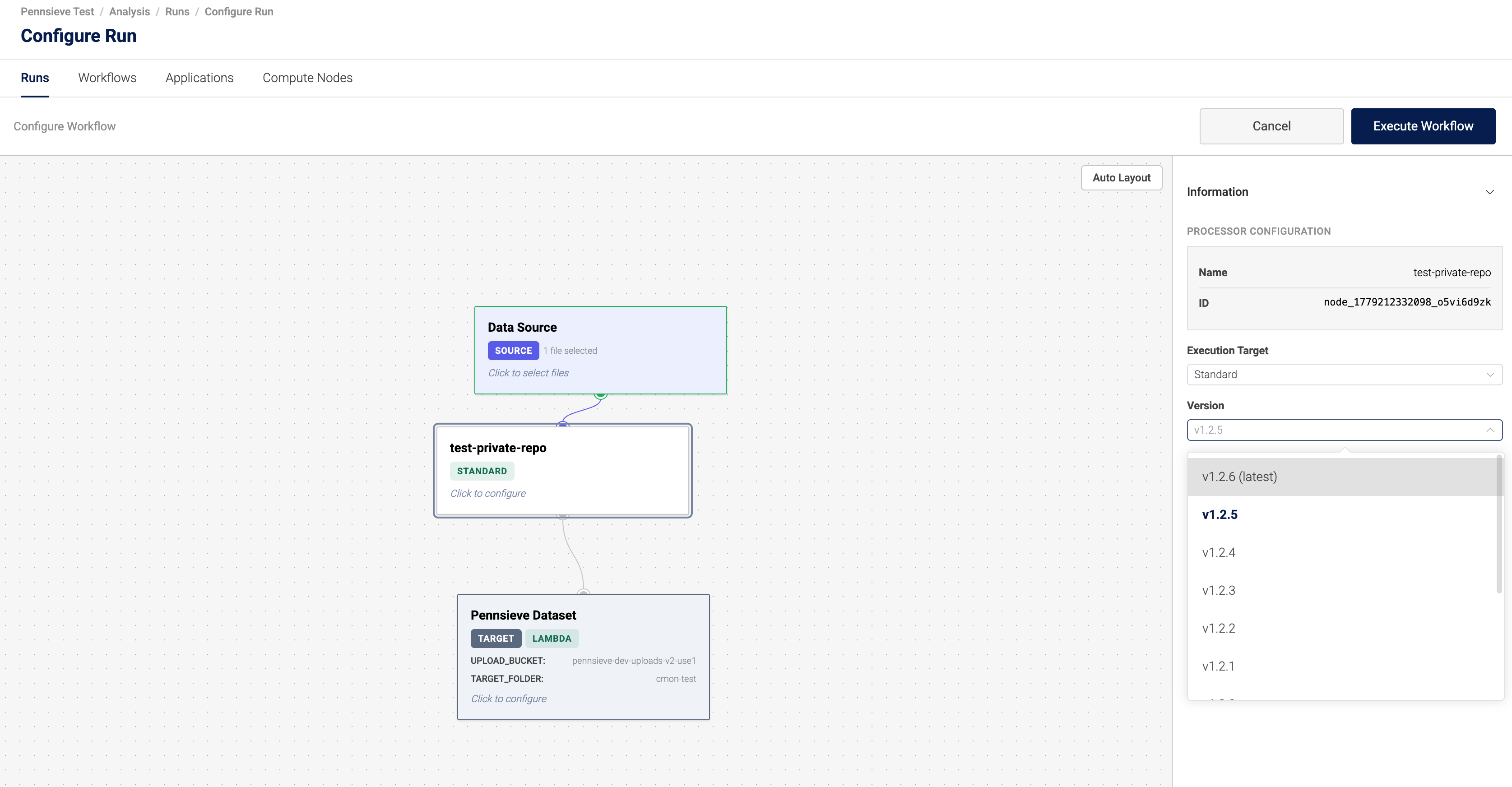
Task: Click the input port atop test-private-repo
Action: [x=563, y=424]
